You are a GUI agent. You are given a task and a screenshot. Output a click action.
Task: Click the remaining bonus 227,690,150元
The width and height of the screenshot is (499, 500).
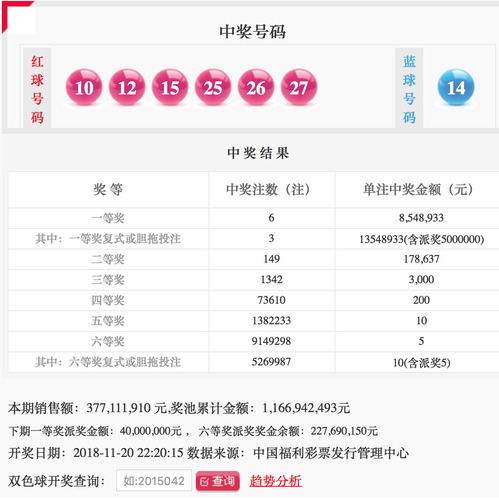(344, 431)
